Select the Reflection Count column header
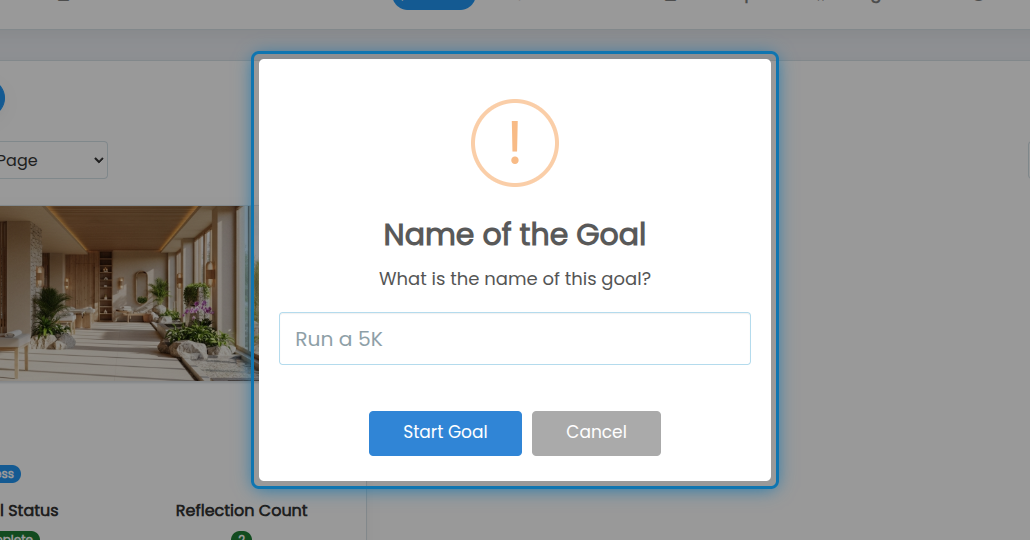This screenshot has height=540, width=1030. (x=241, y=510)
